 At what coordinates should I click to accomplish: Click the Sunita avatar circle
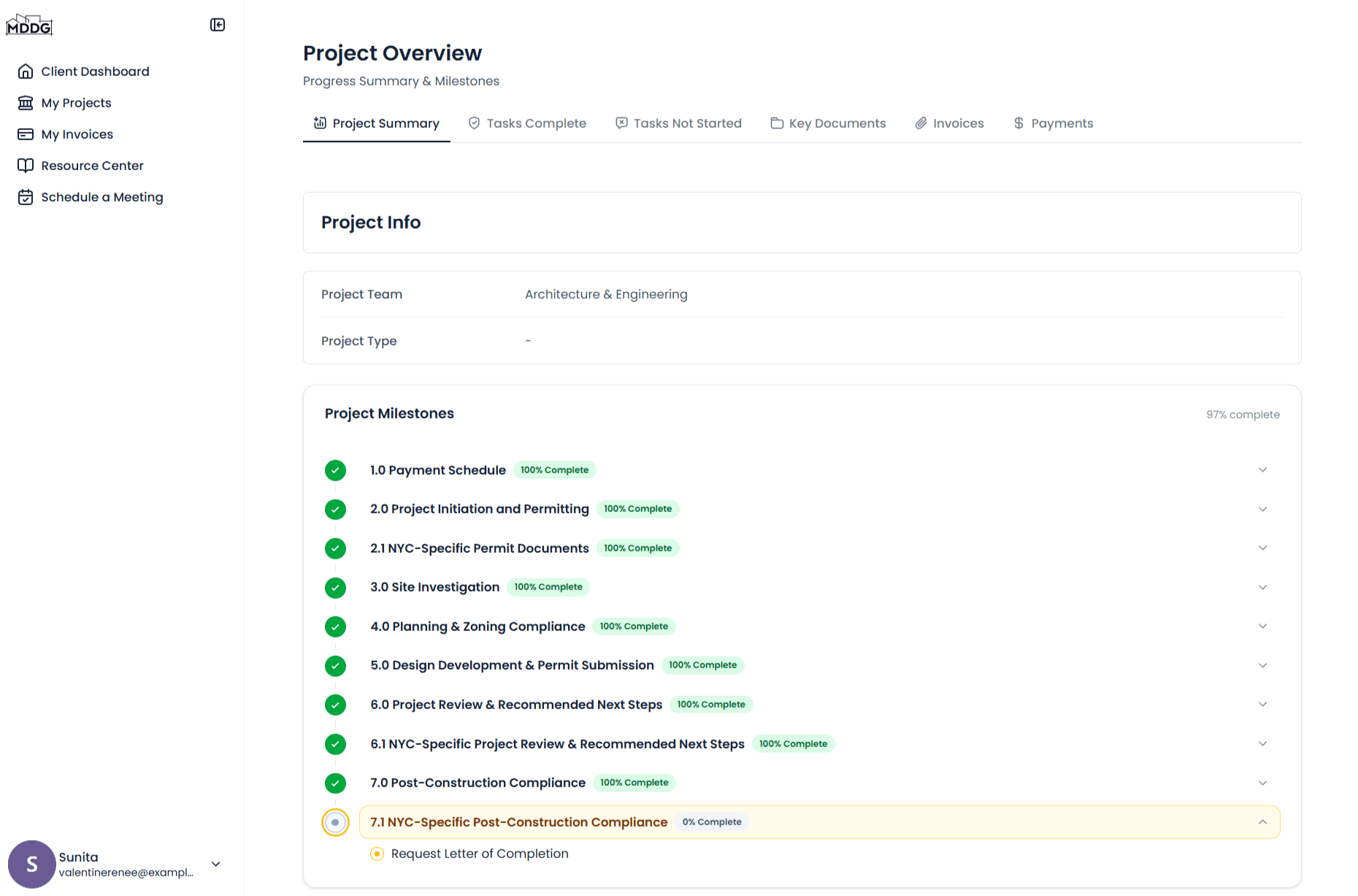31,864
